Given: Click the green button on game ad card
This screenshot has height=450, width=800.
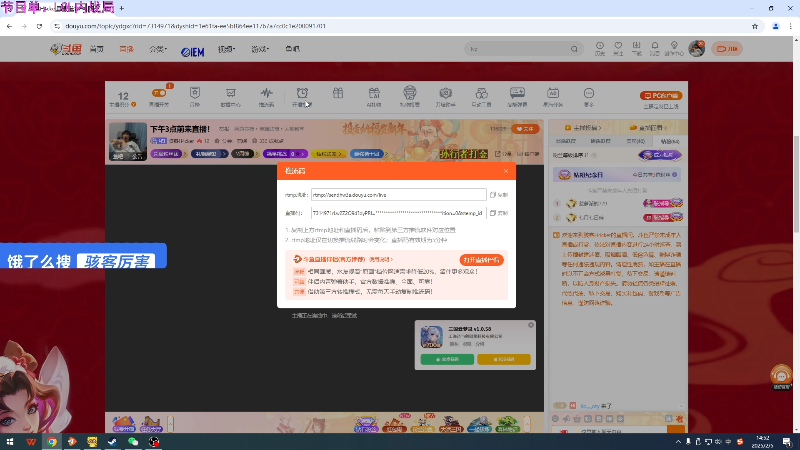Looking at the screenshot, I should tap(447, 359).
